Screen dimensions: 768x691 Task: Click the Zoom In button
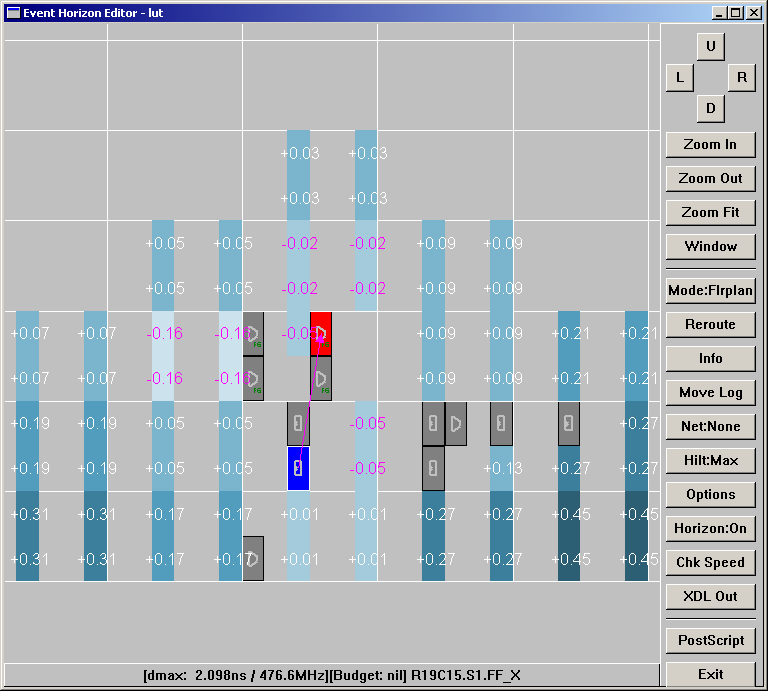710,144
